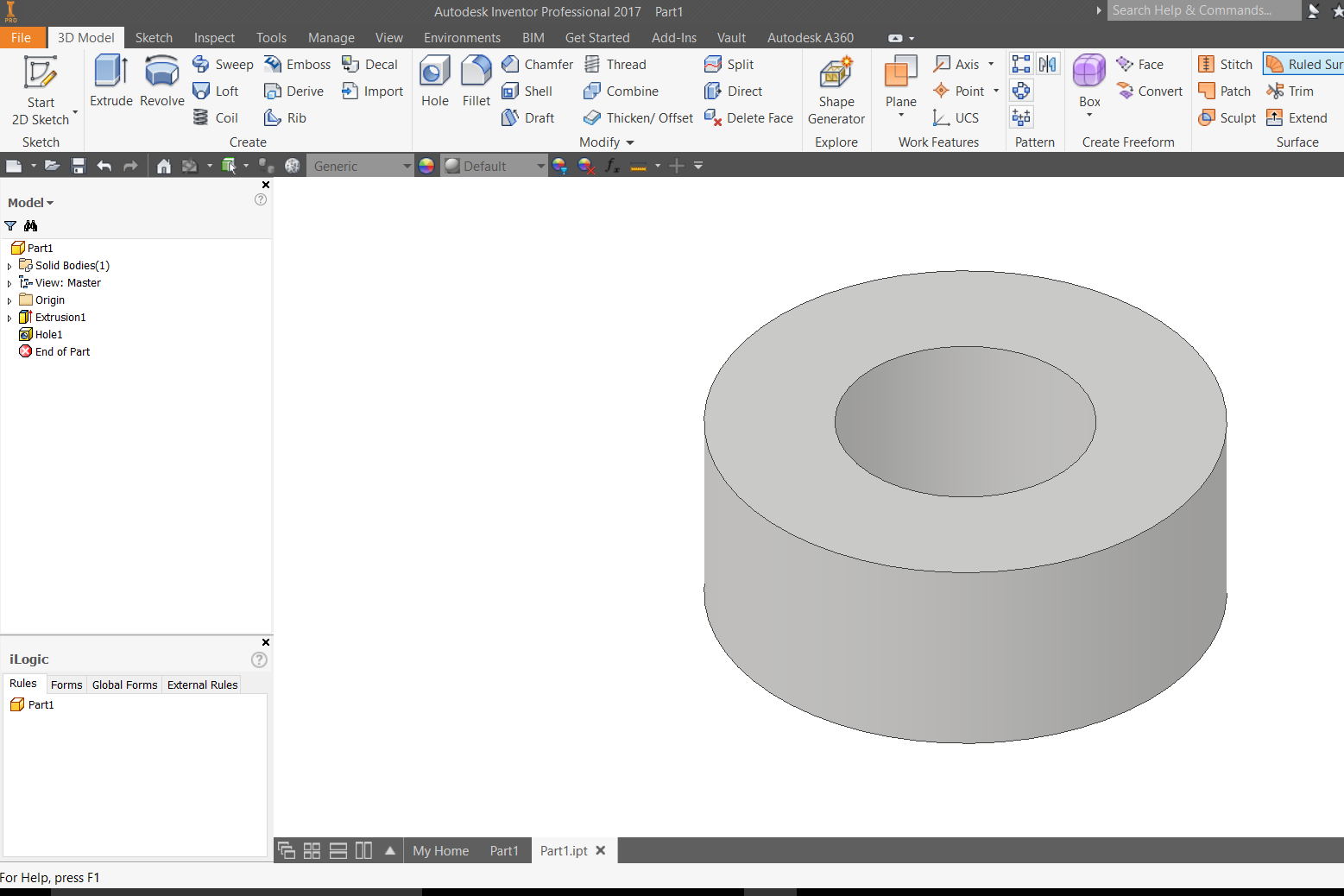1344x896 pixels.
Task: Expand the Origin folder node
Action: point(9,300)
